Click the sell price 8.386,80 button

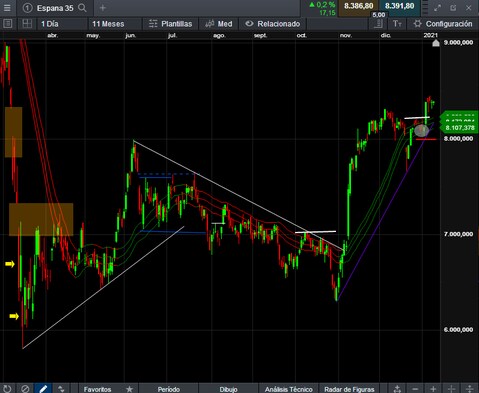tap(358, 6)
